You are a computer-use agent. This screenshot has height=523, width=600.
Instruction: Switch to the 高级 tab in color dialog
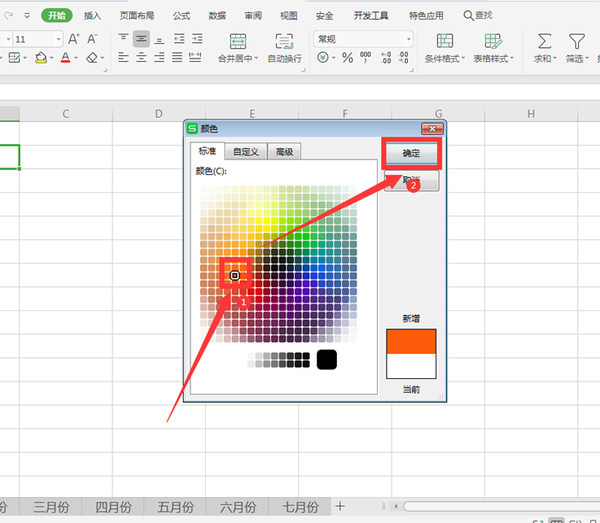(285, 151)
